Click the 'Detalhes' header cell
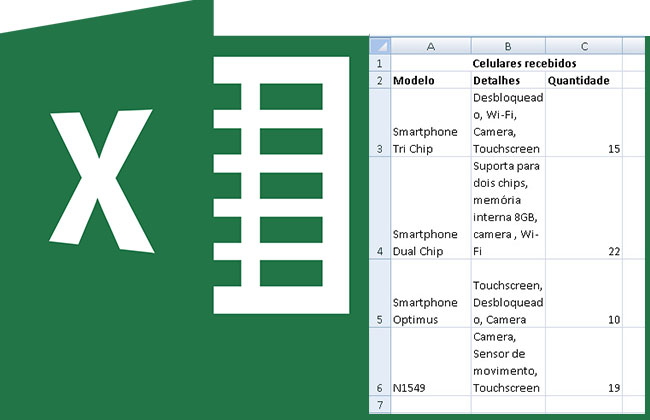 [x=508, y=80]
